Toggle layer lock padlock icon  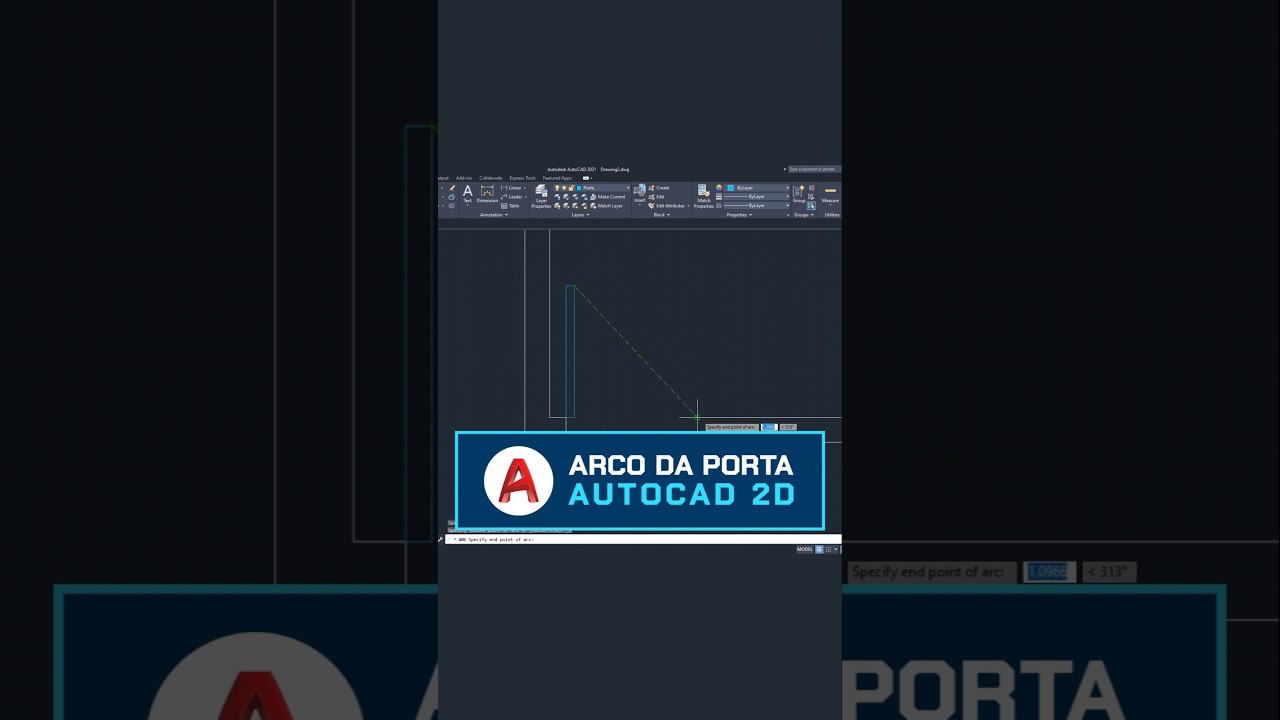(x=571, y=188)
